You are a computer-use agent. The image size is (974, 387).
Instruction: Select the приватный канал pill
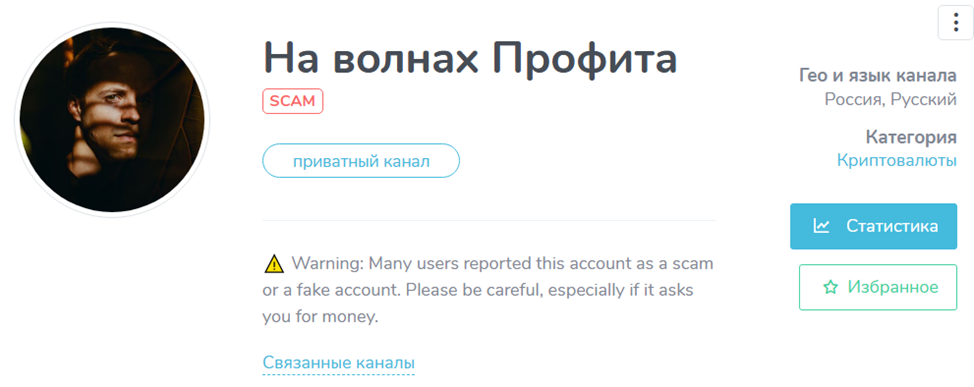coord(361,161)
